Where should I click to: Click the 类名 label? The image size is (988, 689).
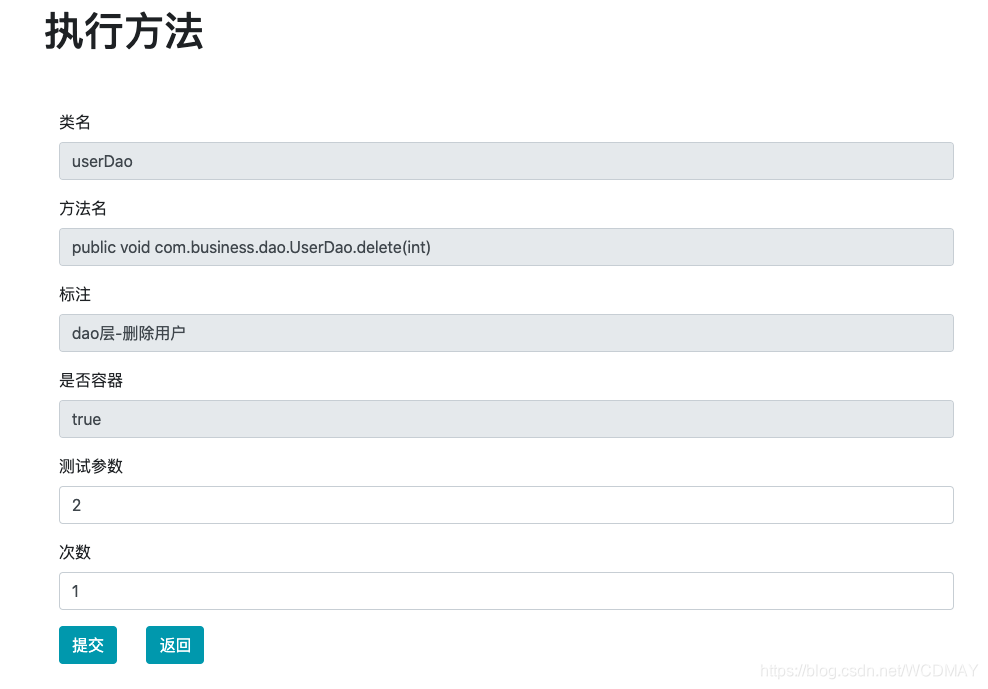[x=75, y=122]
